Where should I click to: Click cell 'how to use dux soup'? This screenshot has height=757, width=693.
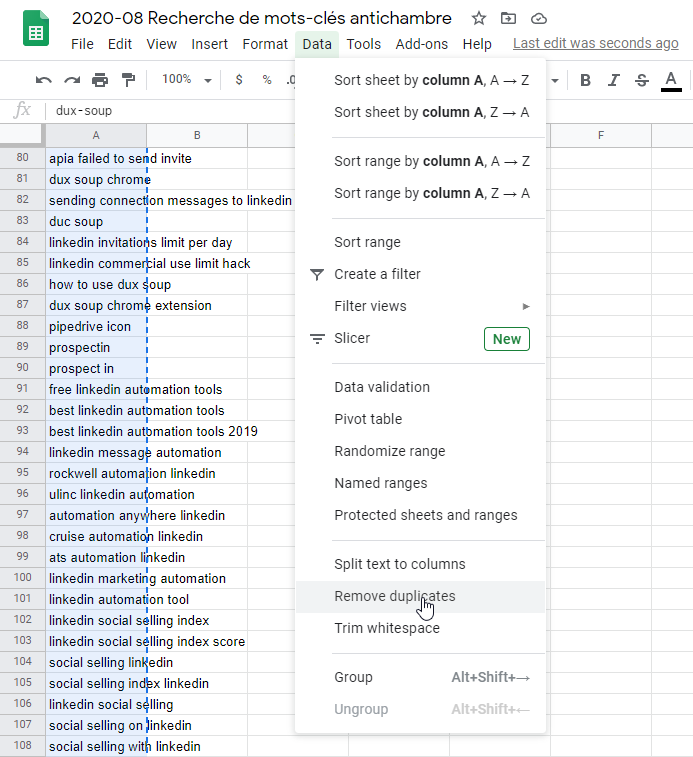click(96, 284)
